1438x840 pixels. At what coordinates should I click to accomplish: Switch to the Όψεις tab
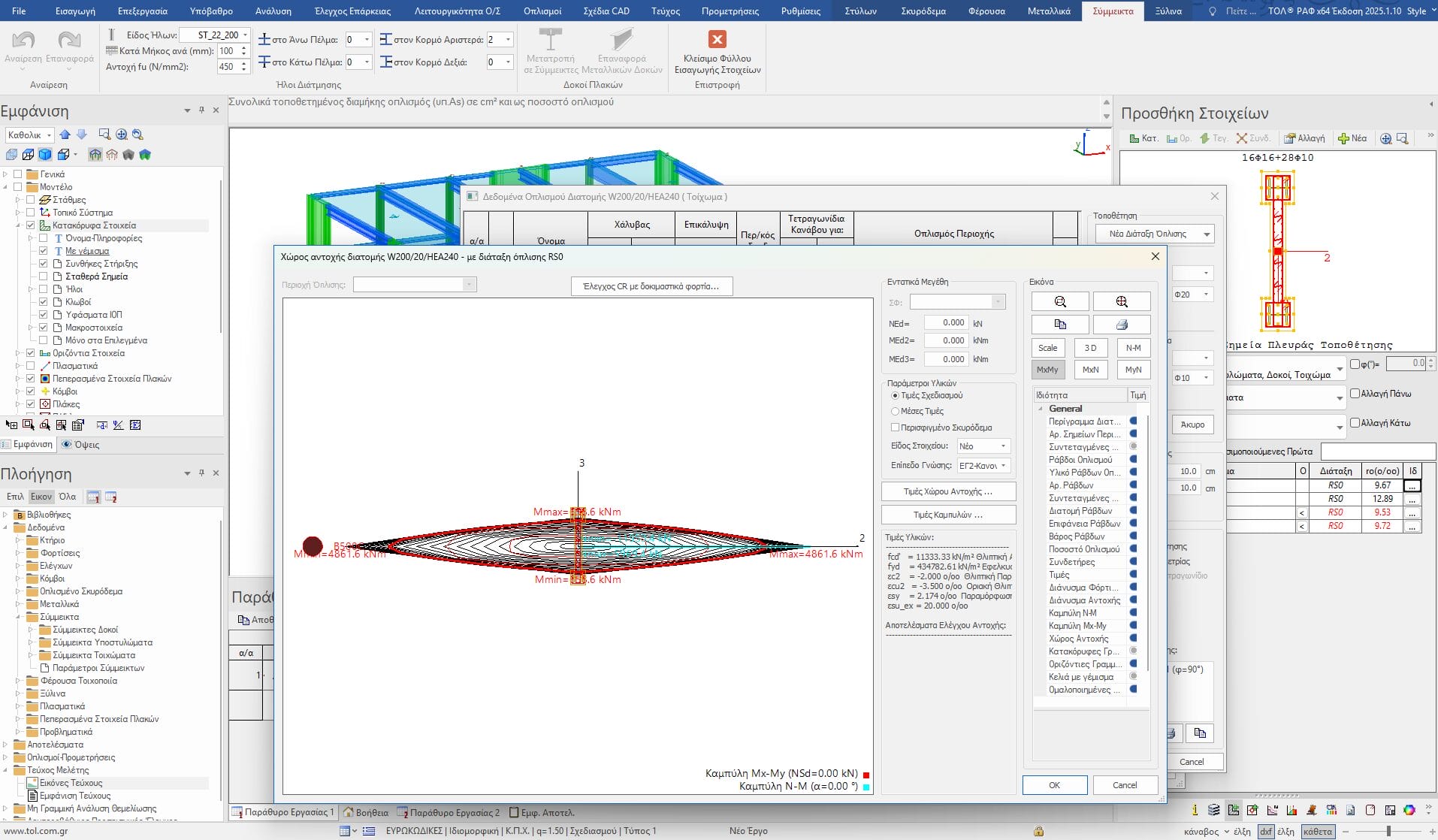tap(81, 445)
